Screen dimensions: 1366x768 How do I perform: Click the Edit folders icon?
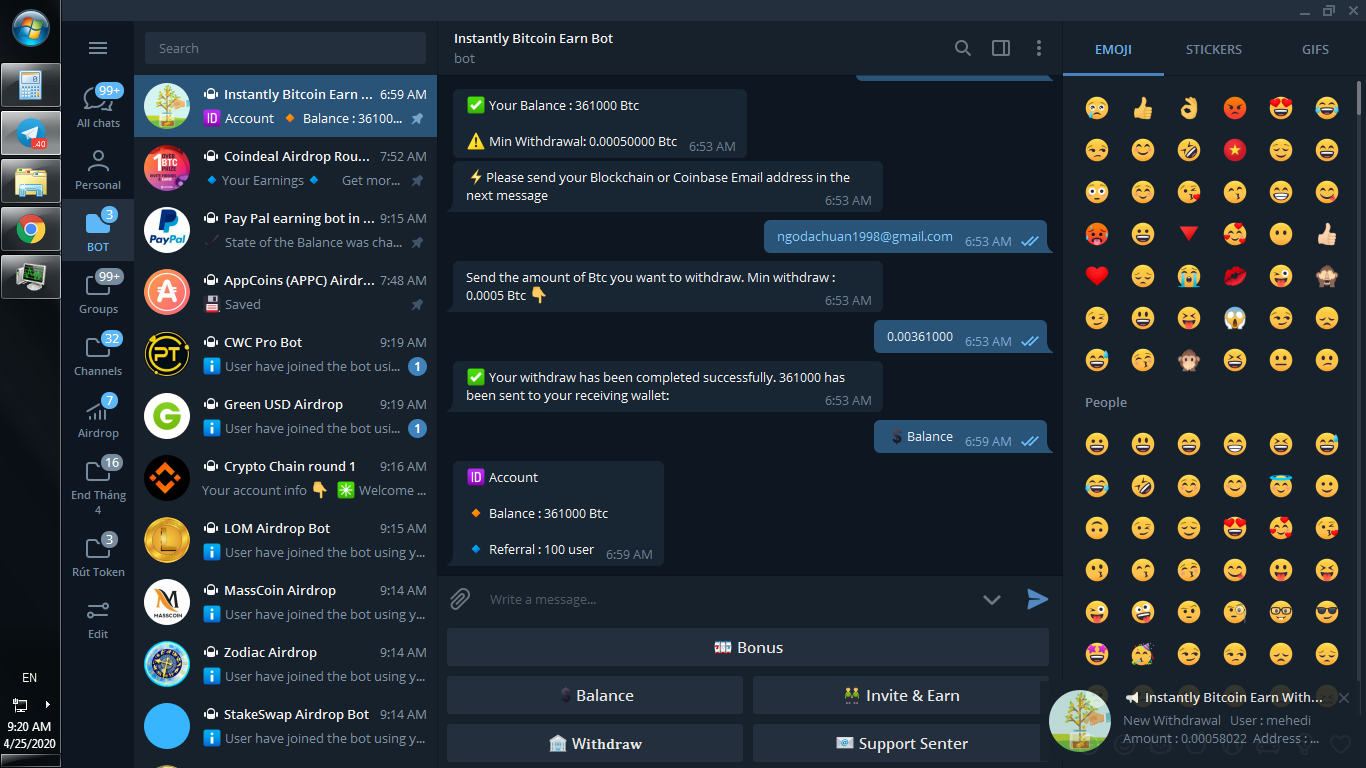[98, 618]
